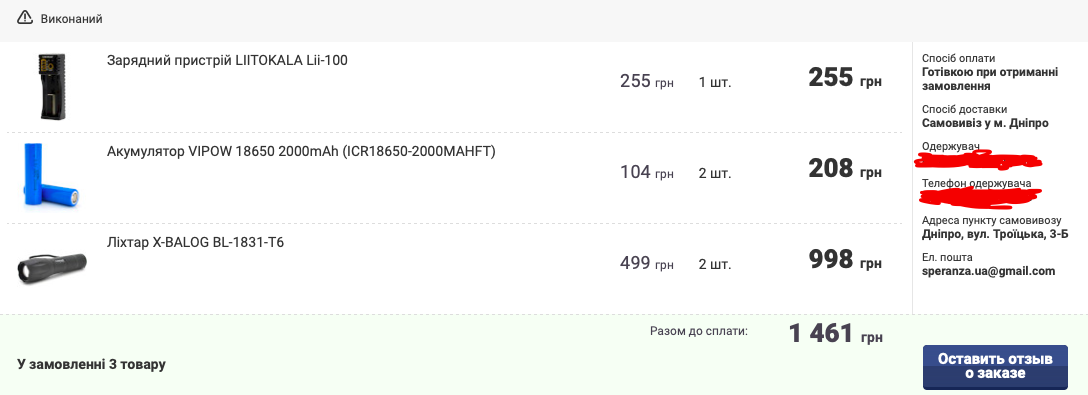The image size is (1088, 395).
Task: Click the Самовивіз у м. Дніпро delivery text
Action: (x=985, y=123)
